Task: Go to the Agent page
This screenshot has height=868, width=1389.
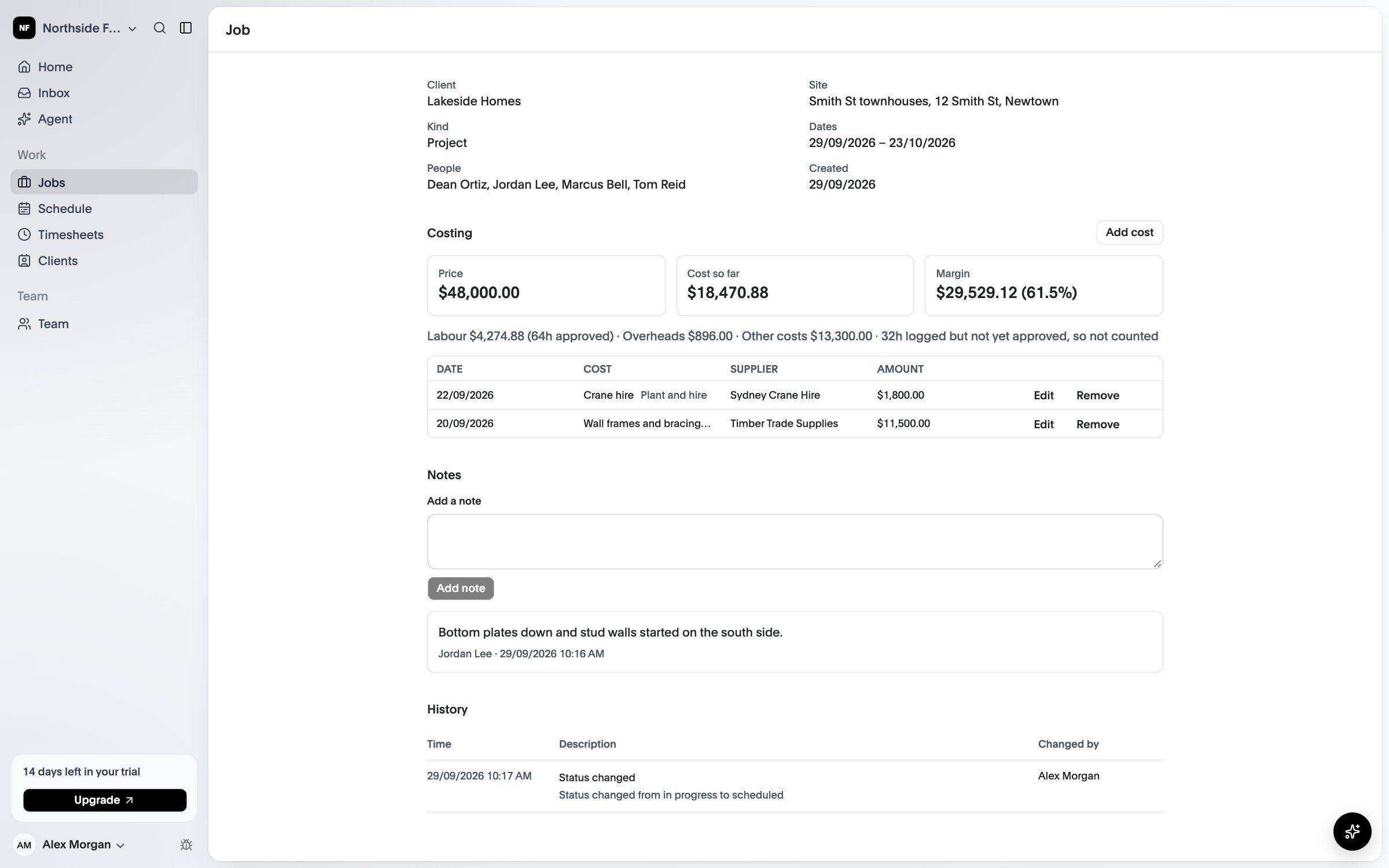Action: pyautogui.click(x=104, y=119)
